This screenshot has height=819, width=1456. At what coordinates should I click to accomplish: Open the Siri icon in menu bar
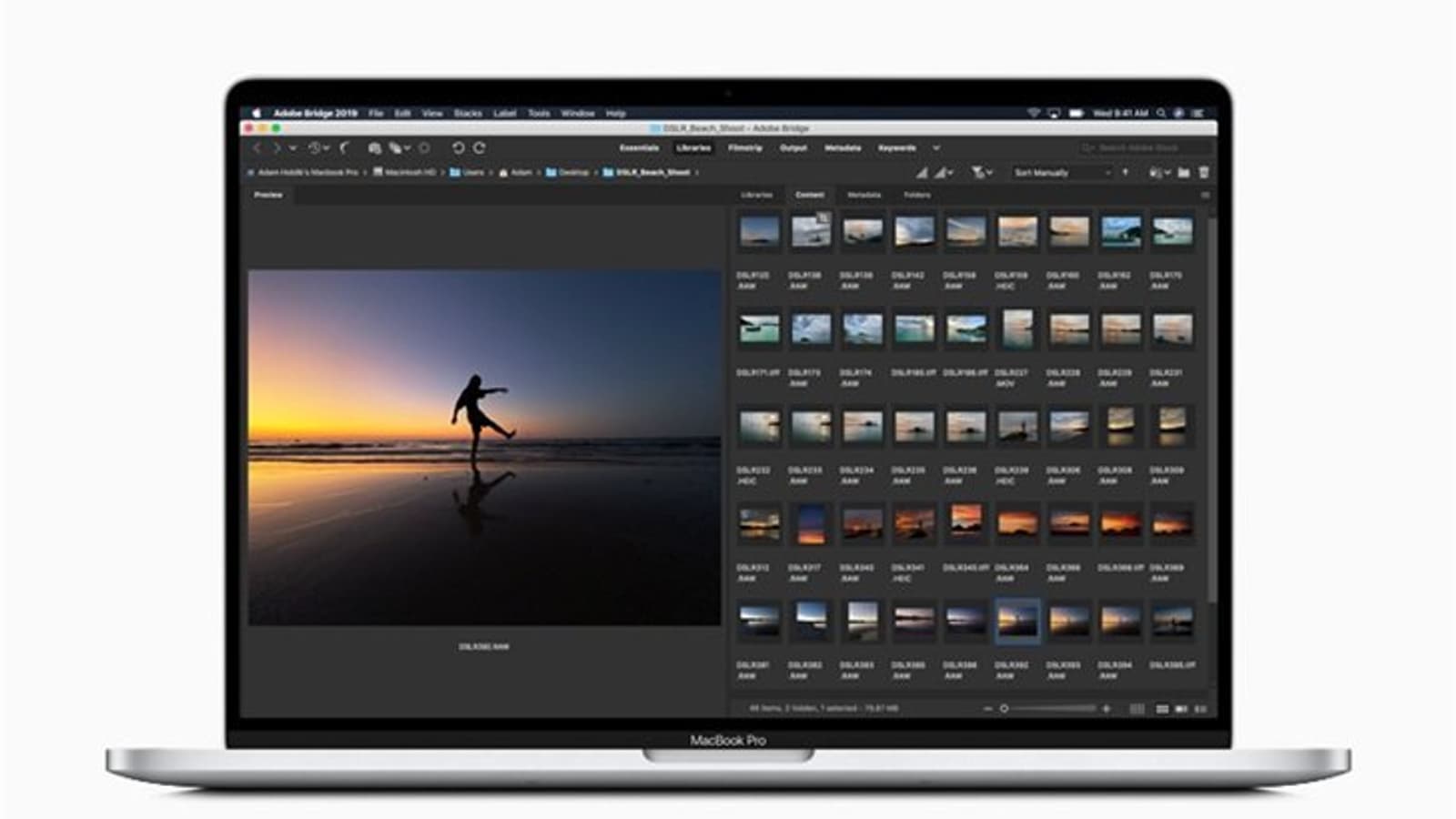tap(1178, 113)
